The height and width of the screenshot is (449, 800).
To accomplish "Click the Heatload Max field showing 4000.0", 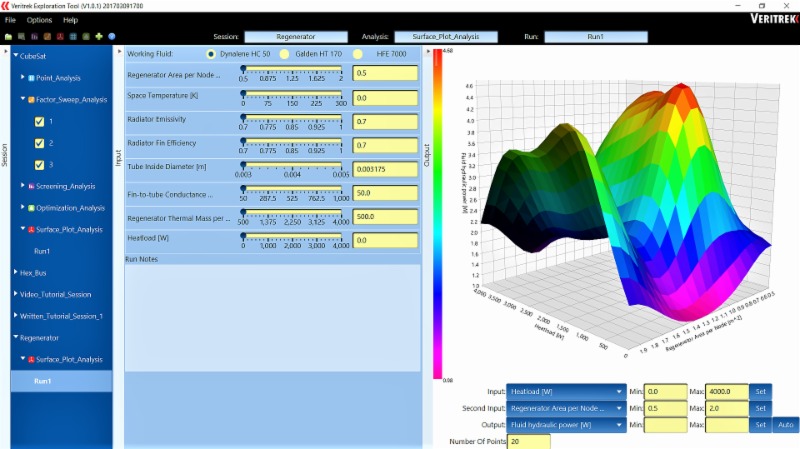I will pos(727,392).
